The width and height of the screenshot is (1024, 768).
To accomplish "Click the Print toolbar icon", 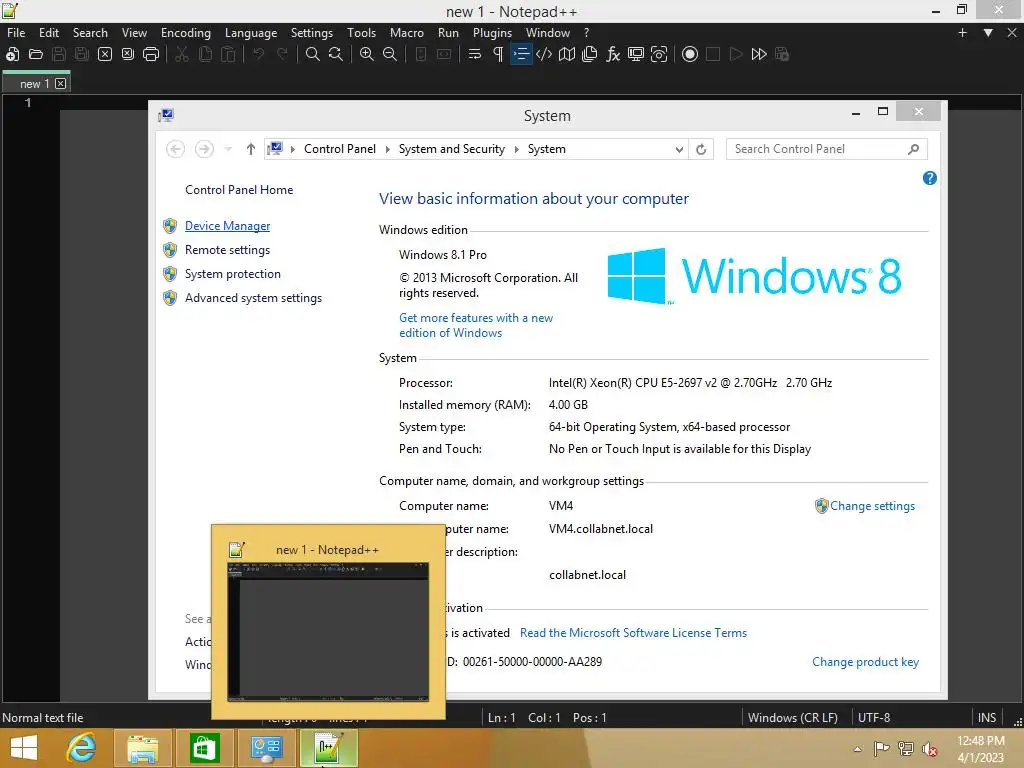I will click(x=151, y=54).
